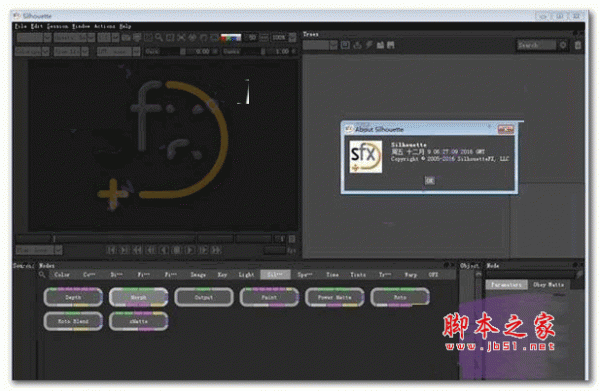Click the Gamma value 1.00 field

[282, 51]
